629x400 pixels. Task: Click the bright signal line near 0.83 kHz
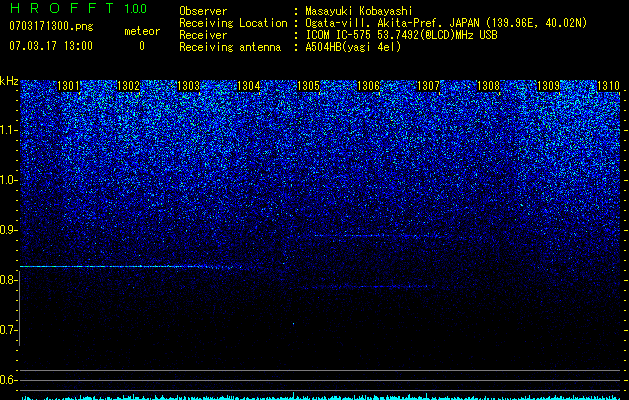click(x=126, y=266)
